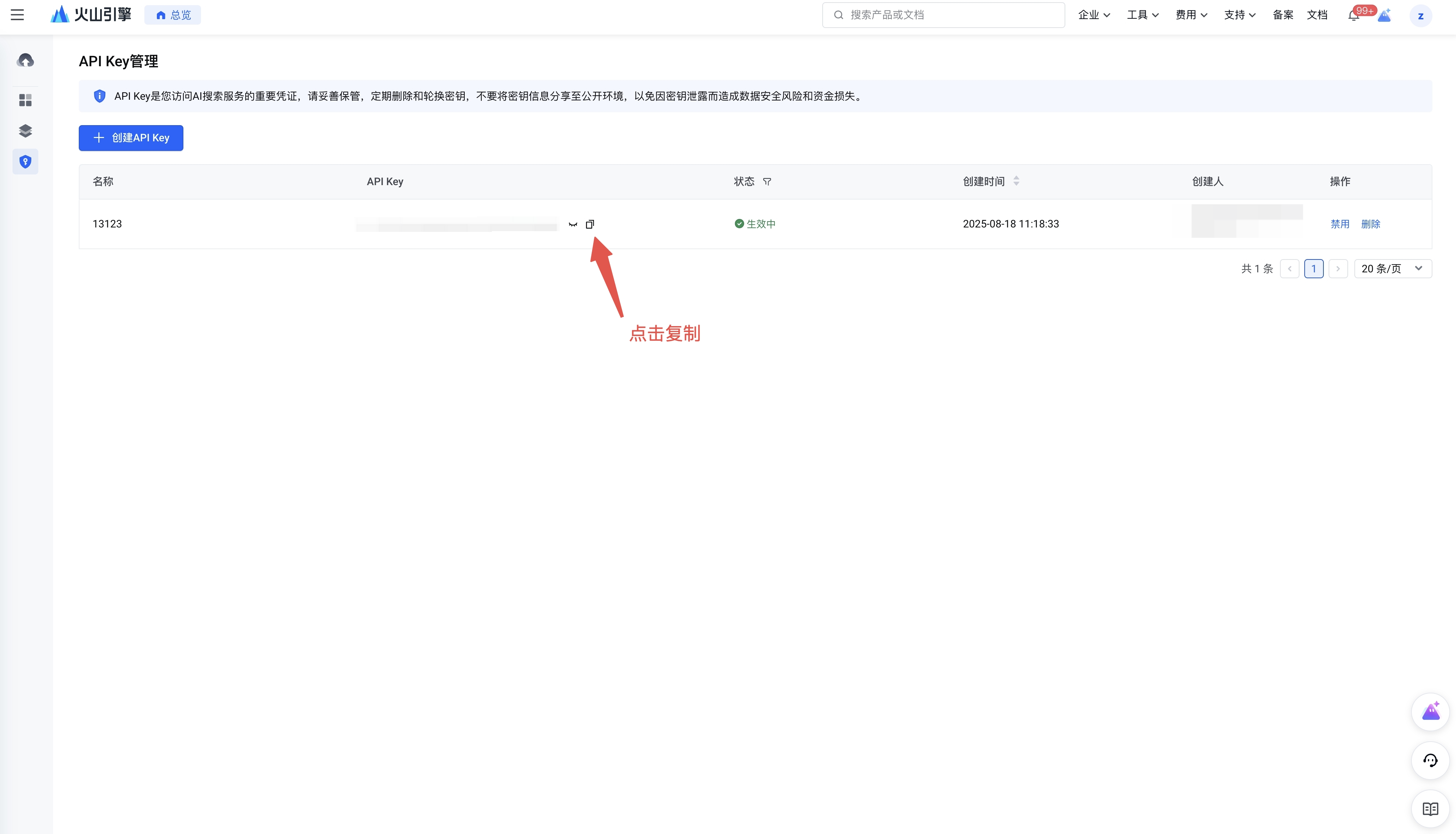Go to 总览 overview tab
1456x834 pixels.
point(173,15)
